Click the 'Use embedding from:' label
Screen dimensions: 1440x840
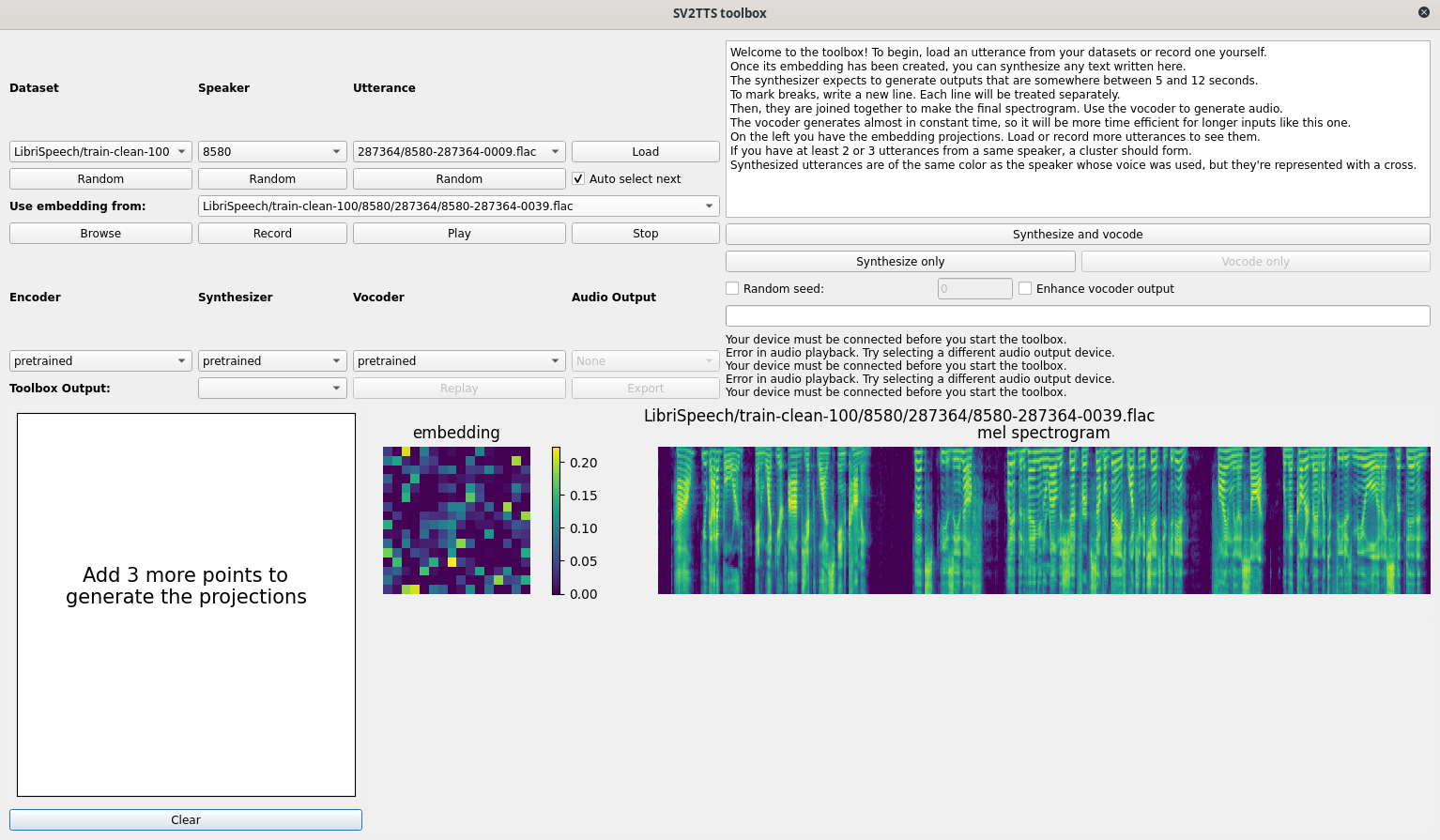click(x=77, y=206)
